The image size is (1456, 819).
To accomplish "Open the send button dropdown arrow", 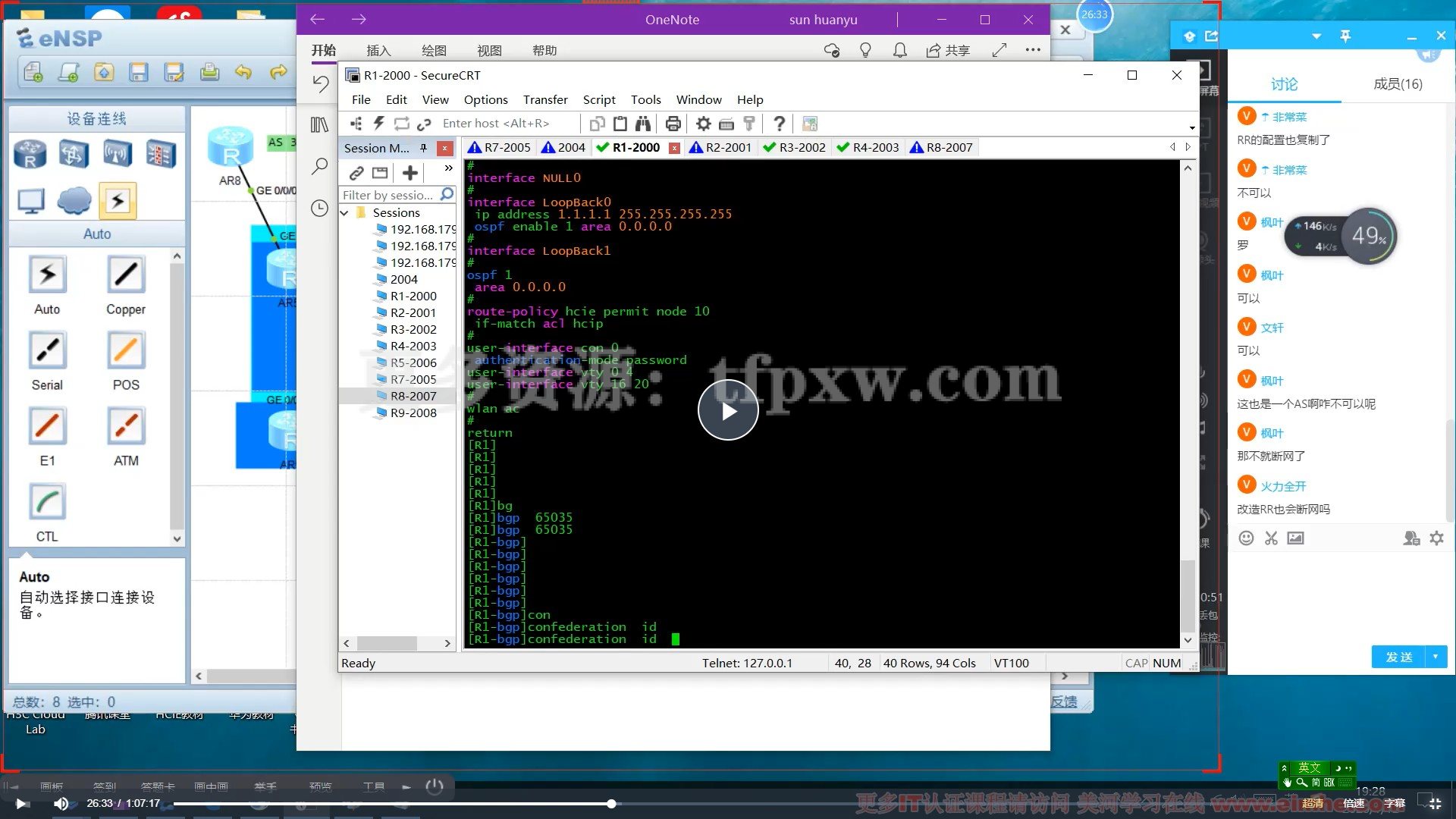I will coord(1436,657).
